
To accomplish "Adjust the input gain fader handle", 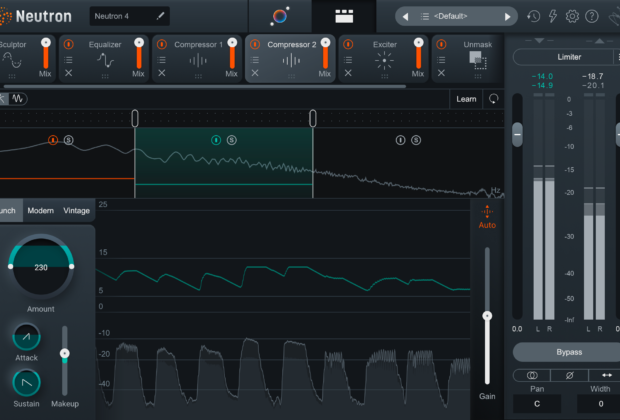I will pyautogui.click(x=517, y=134).
